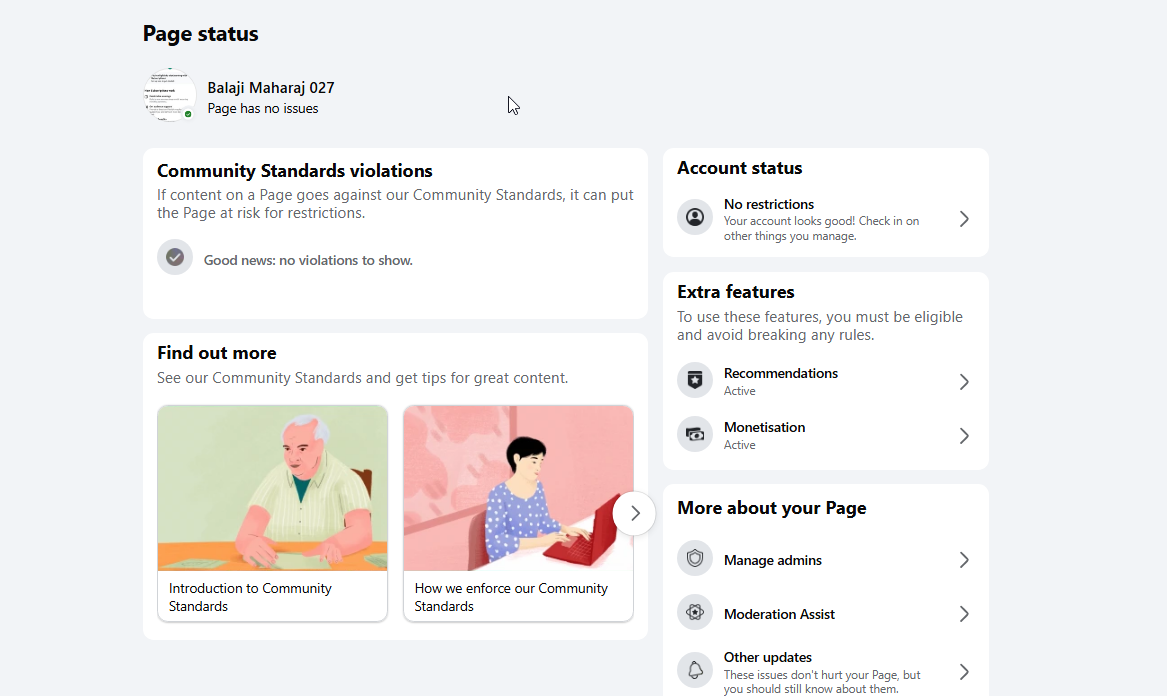Open How we enforce our Community Standards
Screen dimensions: 1167x696
pyautogui.click(x=518, y=513)
